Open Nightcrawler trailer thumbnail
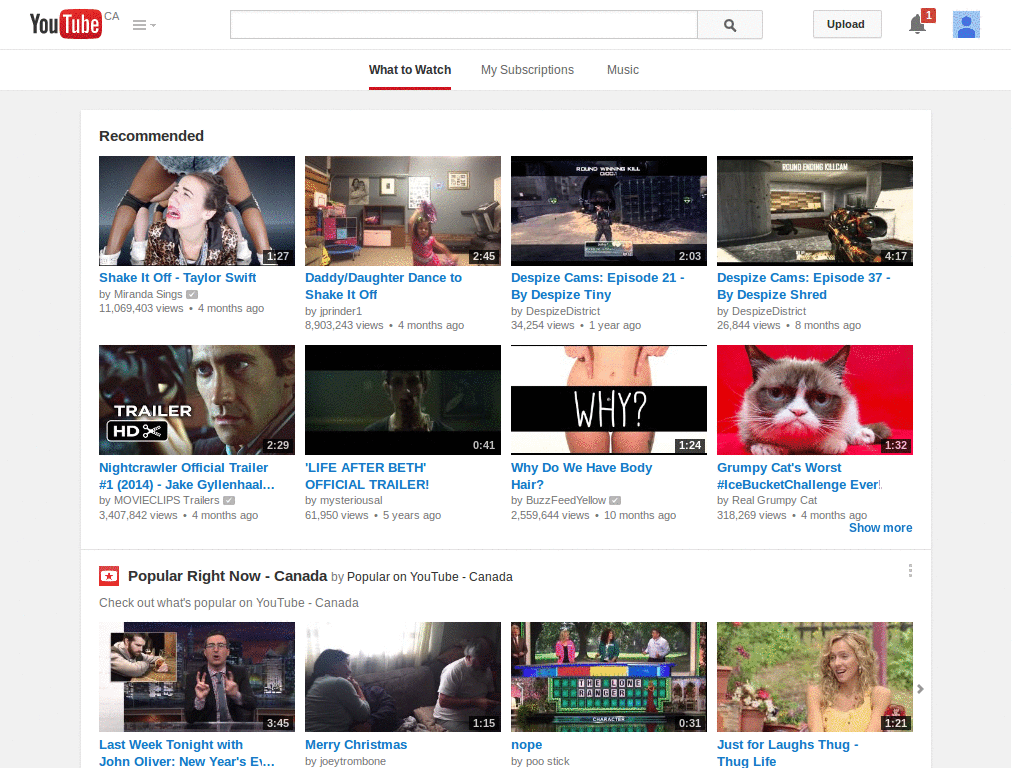The image size is (1024, 768). (x=197, y=400)
